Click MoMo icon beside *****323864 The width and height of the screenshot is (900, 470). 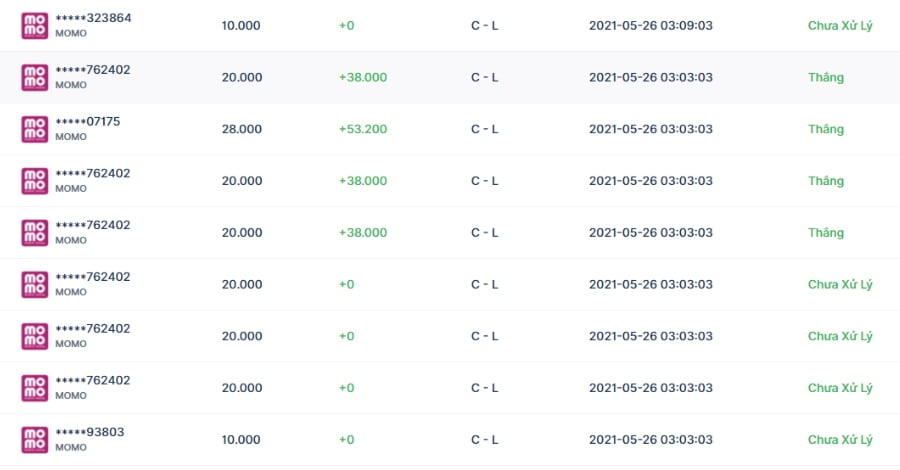click(34, 26)
